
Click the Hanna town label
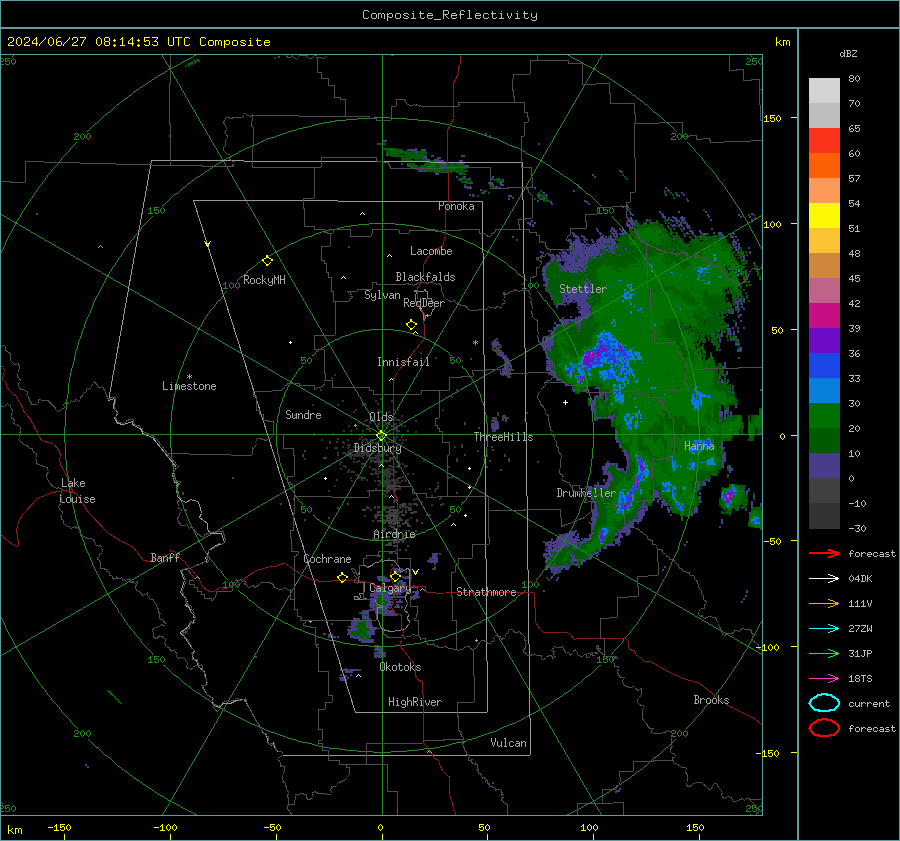699,445
